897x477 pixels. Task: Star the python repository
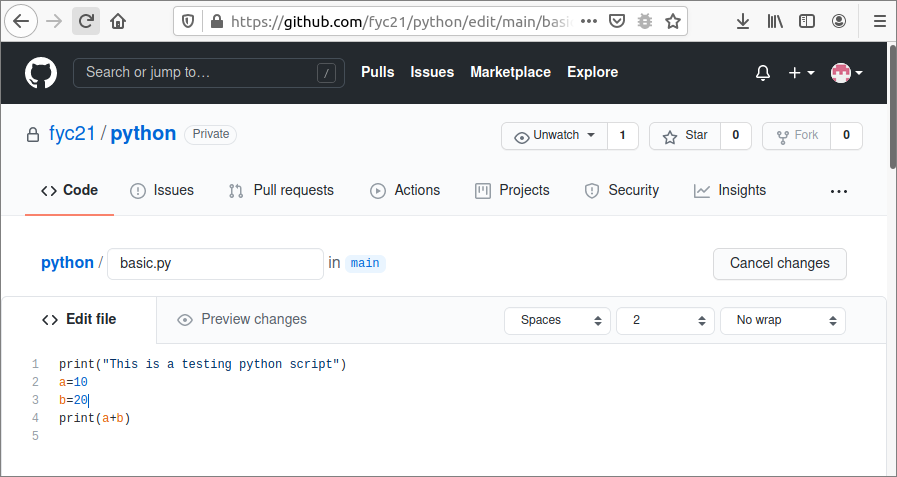tap(685, 136)
